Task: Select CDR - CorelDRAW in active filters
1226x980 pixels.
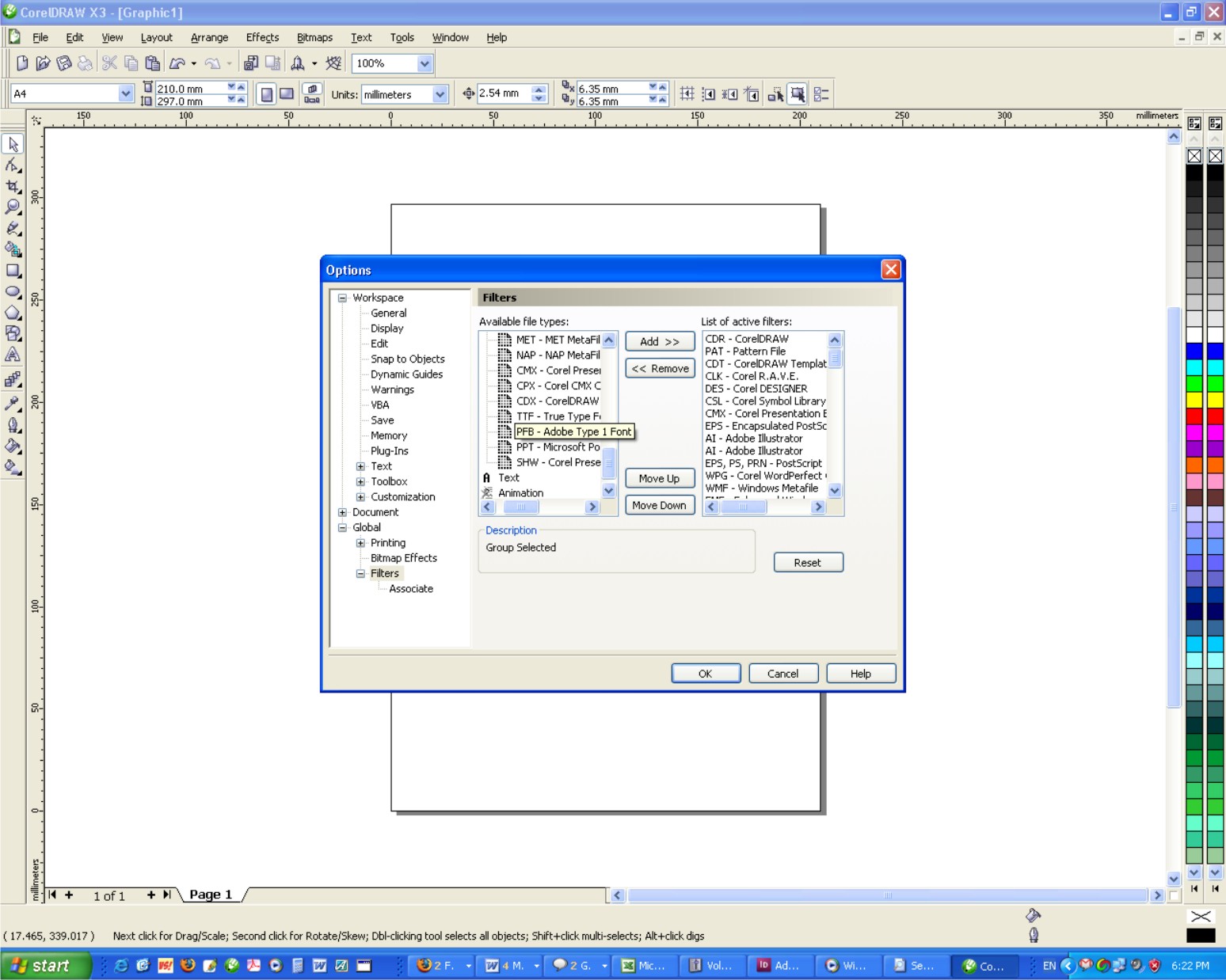Action: point(747,339)
